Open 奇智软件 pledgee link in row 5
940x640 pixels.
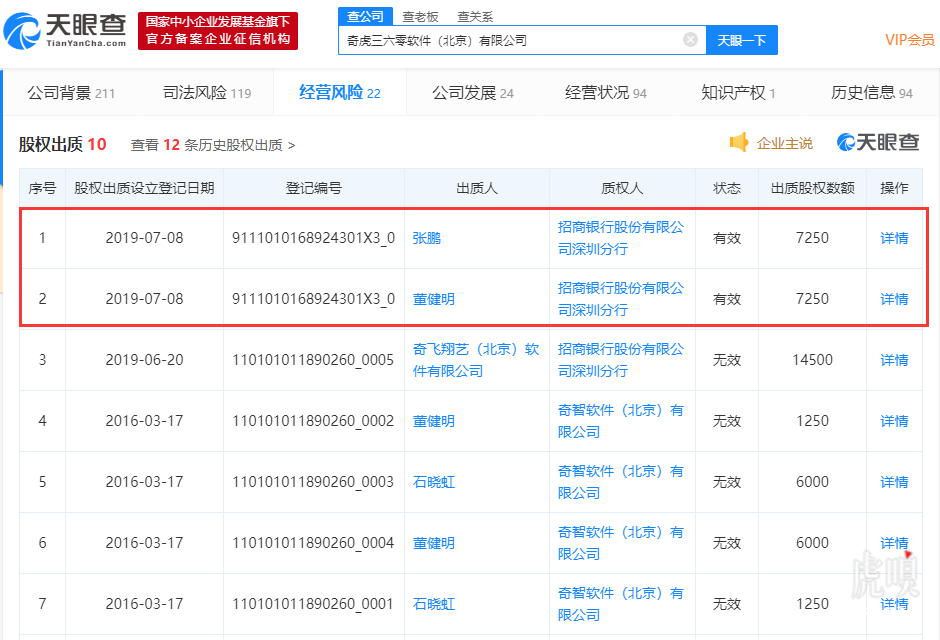620,482
